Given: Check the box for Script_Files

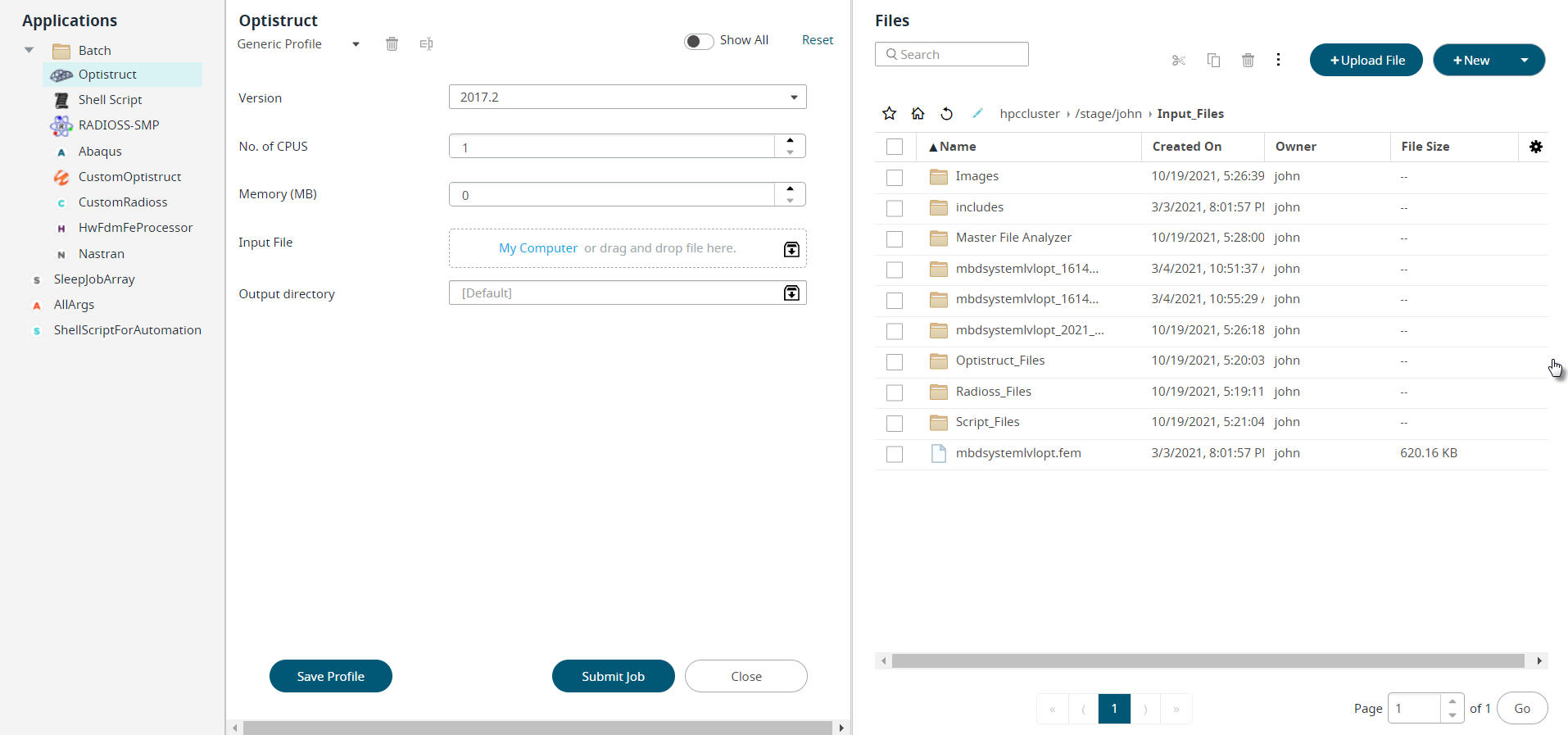Looking at the screenshot, I should [895, 423].
